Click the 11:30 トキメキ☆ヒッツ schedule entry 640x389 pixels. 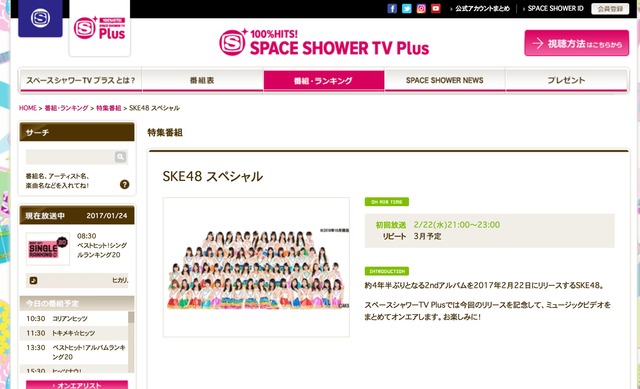[74, 333]
